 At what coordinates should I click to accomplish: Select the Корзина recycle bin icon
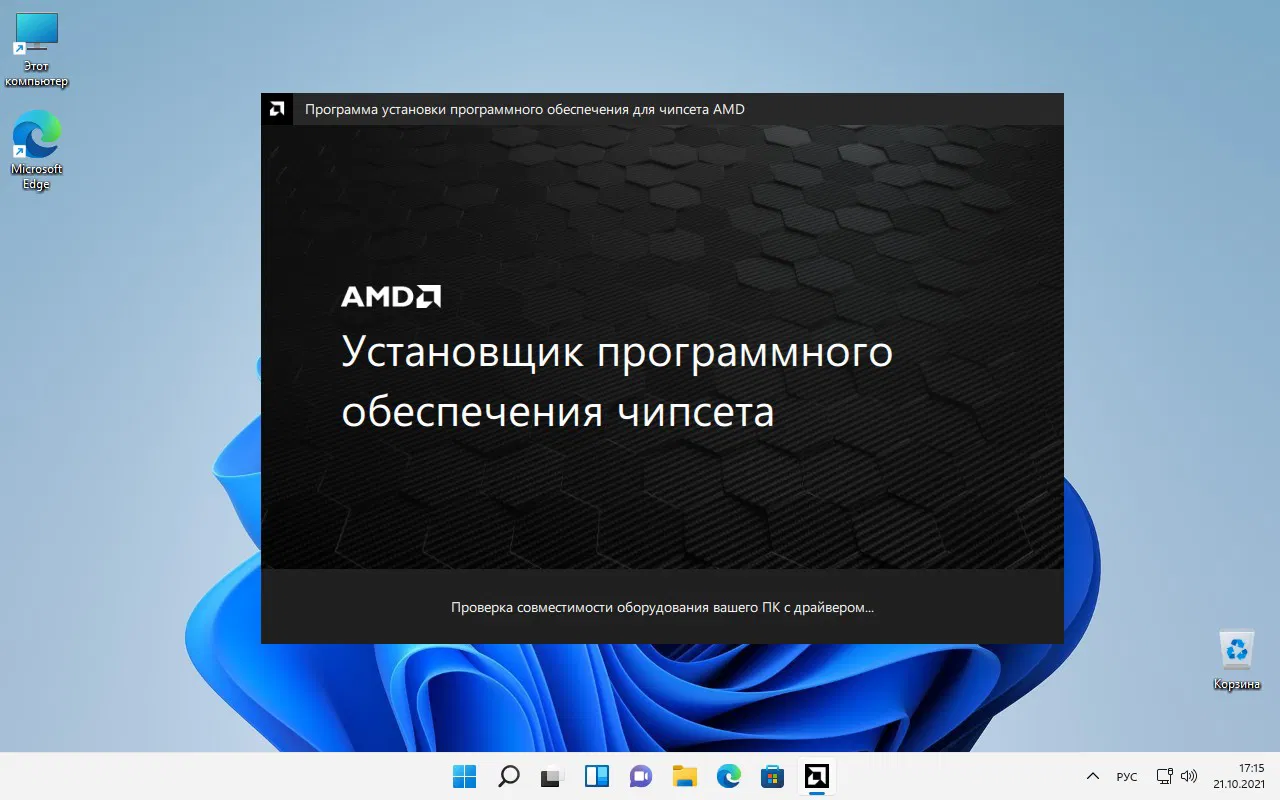pos(1237,660)
